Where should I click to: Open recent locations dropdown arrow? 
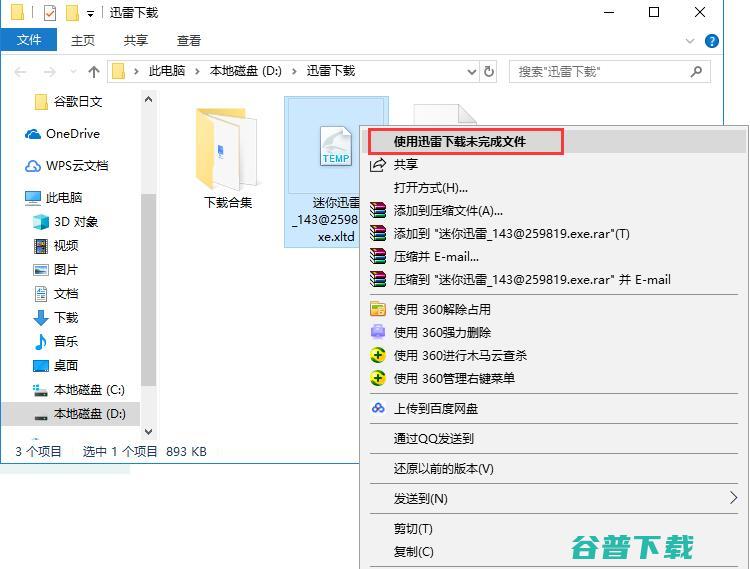point(73,72)
